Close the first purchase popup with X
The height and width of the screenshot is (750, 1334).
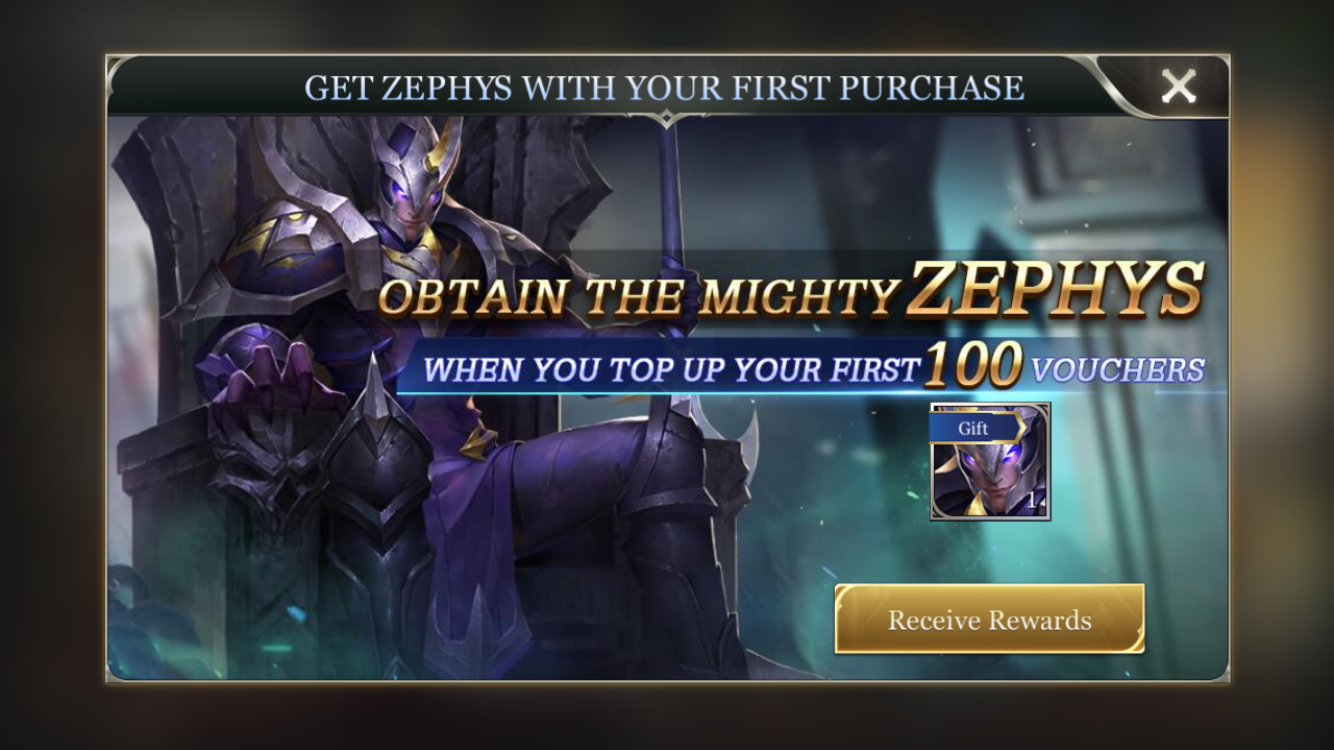pos(1178,87)
